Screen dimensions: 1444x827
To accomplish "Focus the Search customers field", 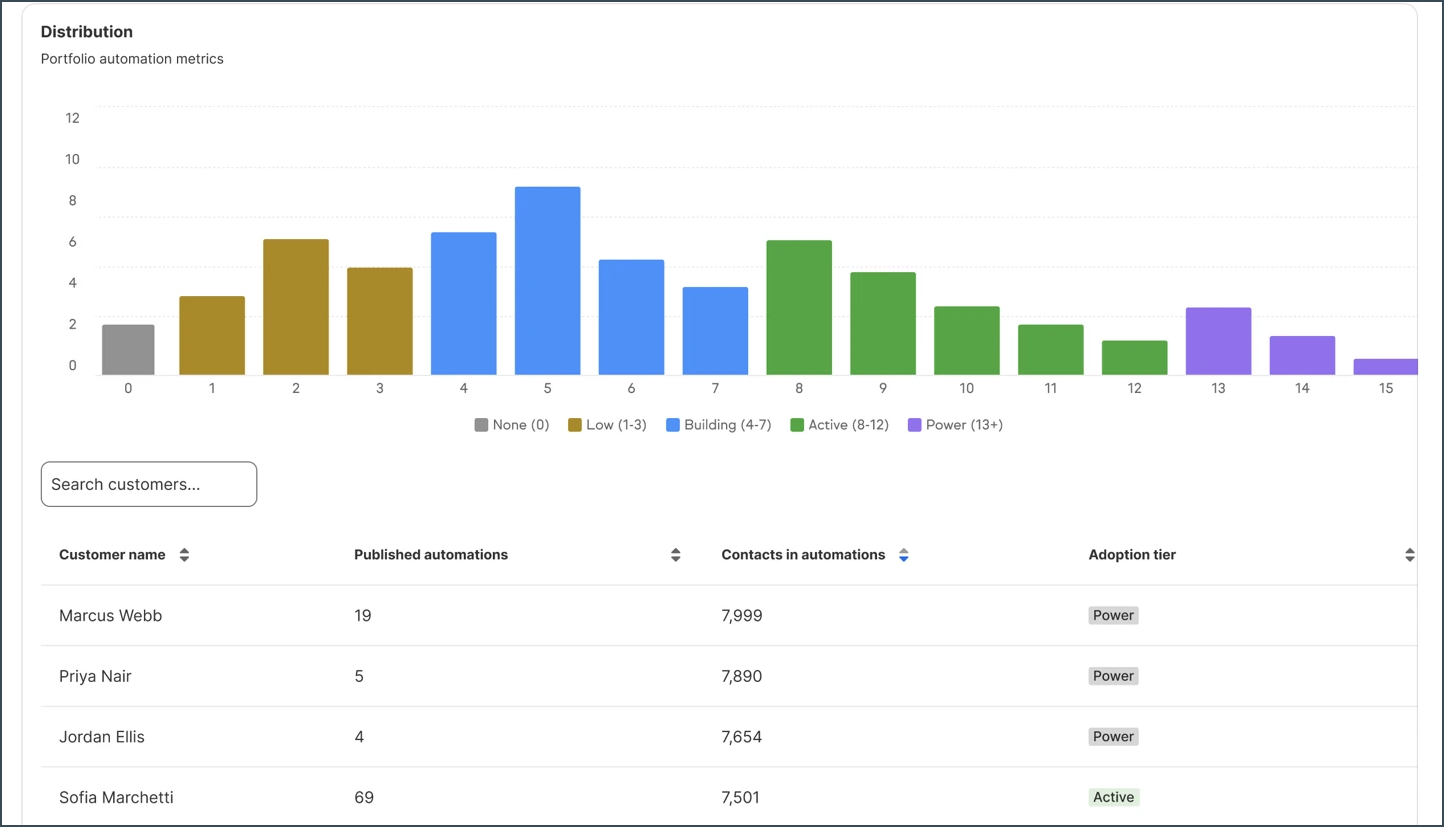I will pos(149,484).
